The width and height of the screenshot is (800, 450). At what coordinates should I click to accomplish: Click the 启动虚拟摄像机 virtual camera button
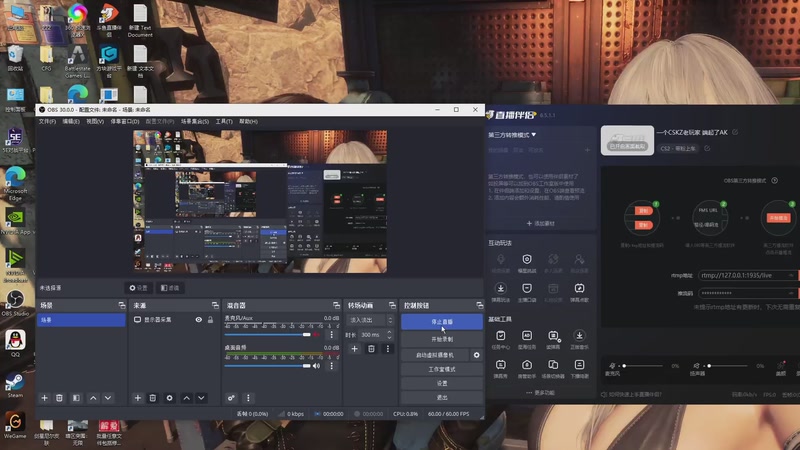(435, 355)
